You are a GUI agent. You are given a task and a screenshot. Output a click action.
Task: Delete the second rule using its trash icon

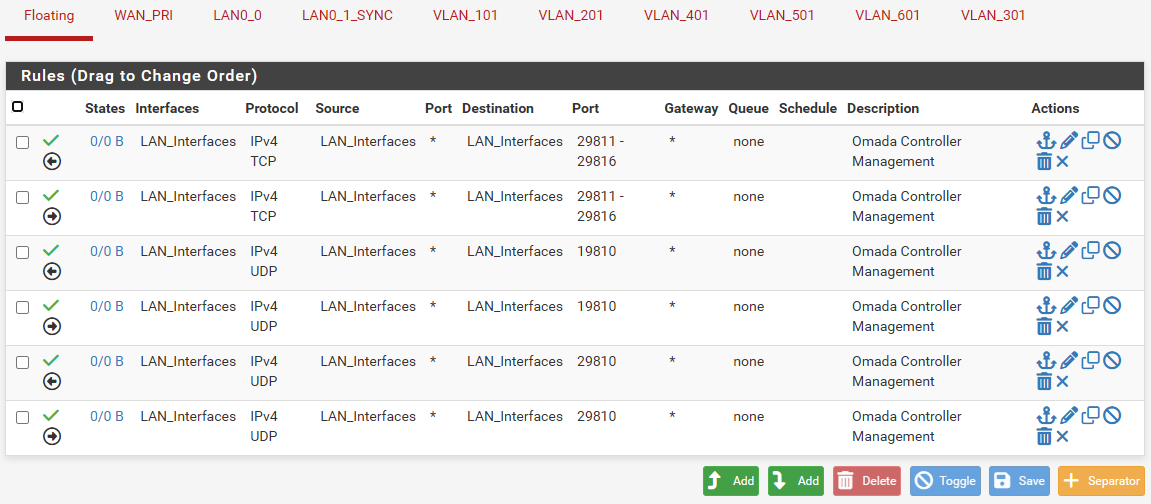[x=1044, y=216]
